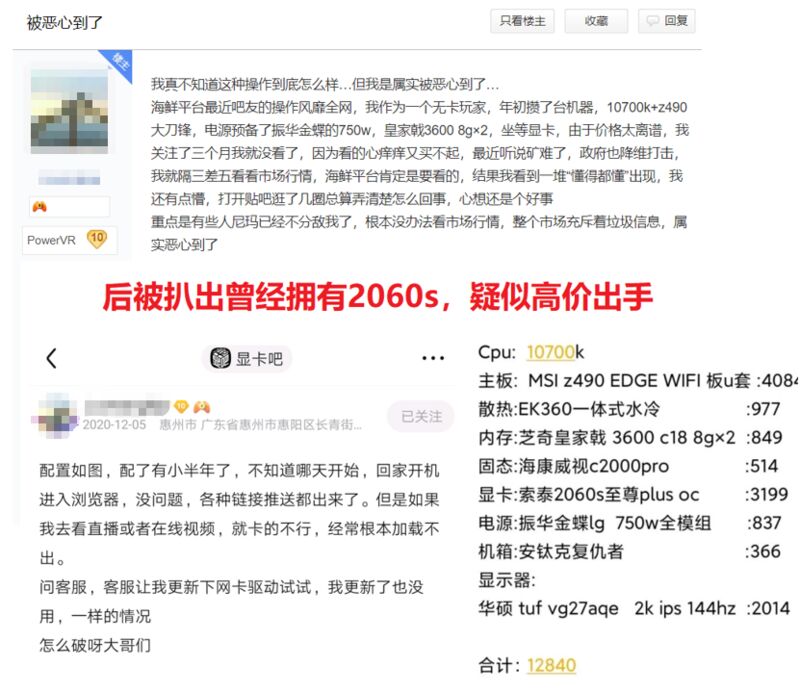Click the orange level badge beside blurred username
Screen dimensions: 800x692
[x=181, y=407]
